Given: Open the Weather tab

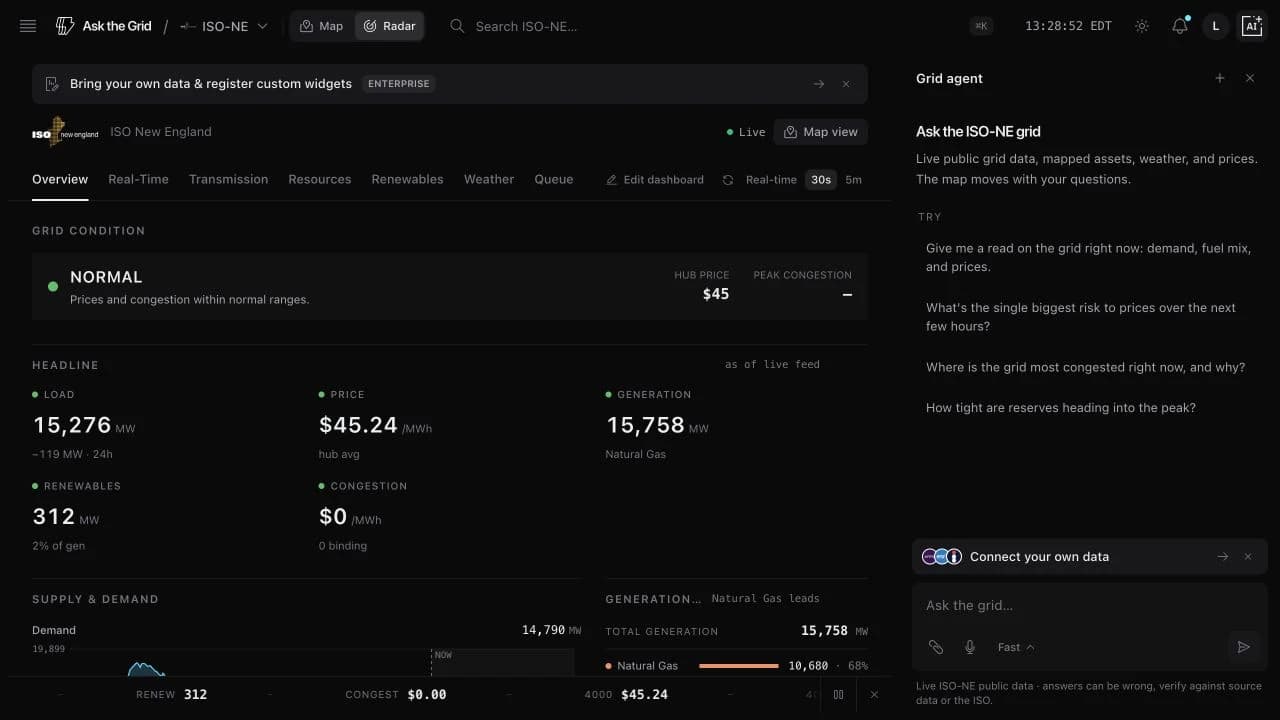Looking at the screenshot, I should (489, 180).
